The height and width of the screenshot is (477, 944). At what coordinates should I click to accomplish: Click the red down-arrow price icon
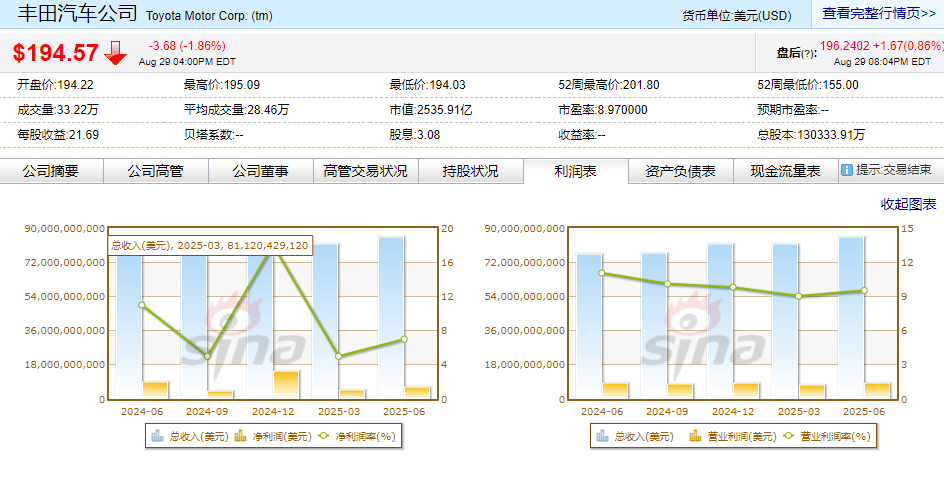116,52
